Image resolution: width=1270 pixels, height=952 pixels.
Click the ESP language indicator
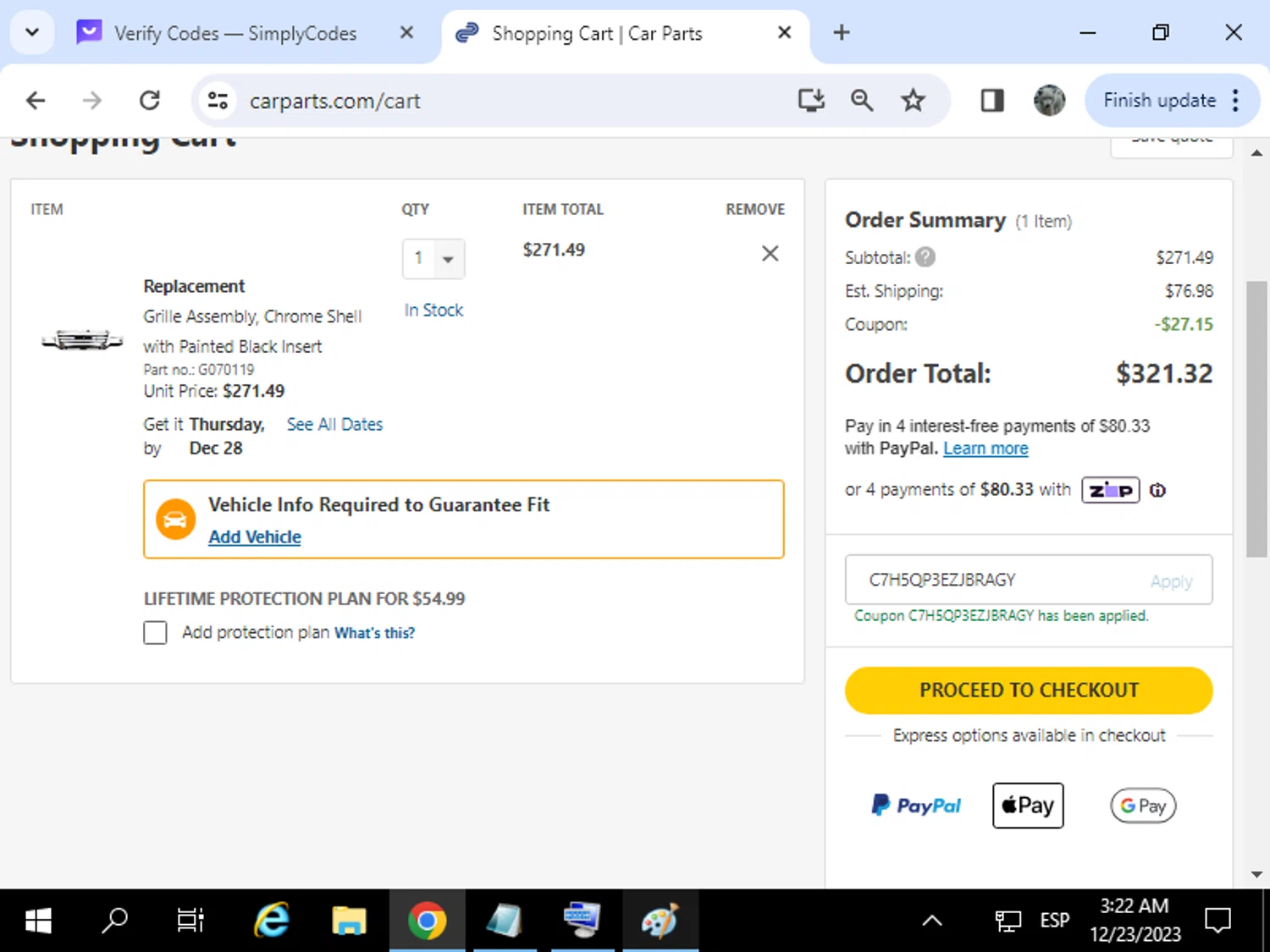click(x=1055, y=920)
